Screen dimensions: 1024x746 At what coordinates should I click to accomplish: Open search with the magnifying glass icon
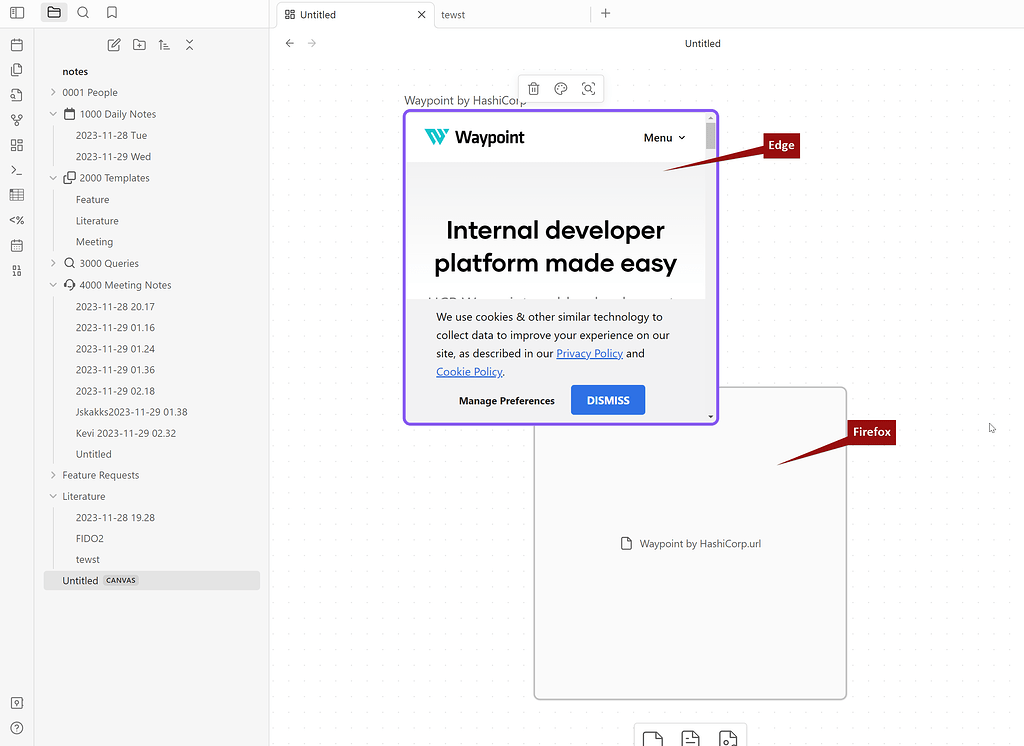83,14
